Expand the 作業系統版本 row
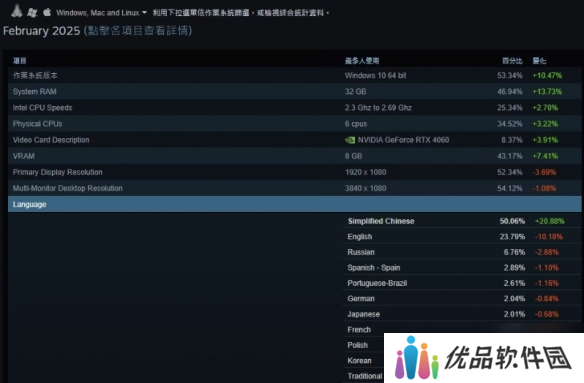The width and height of the screenshot is (584, 383). (295, 75)
